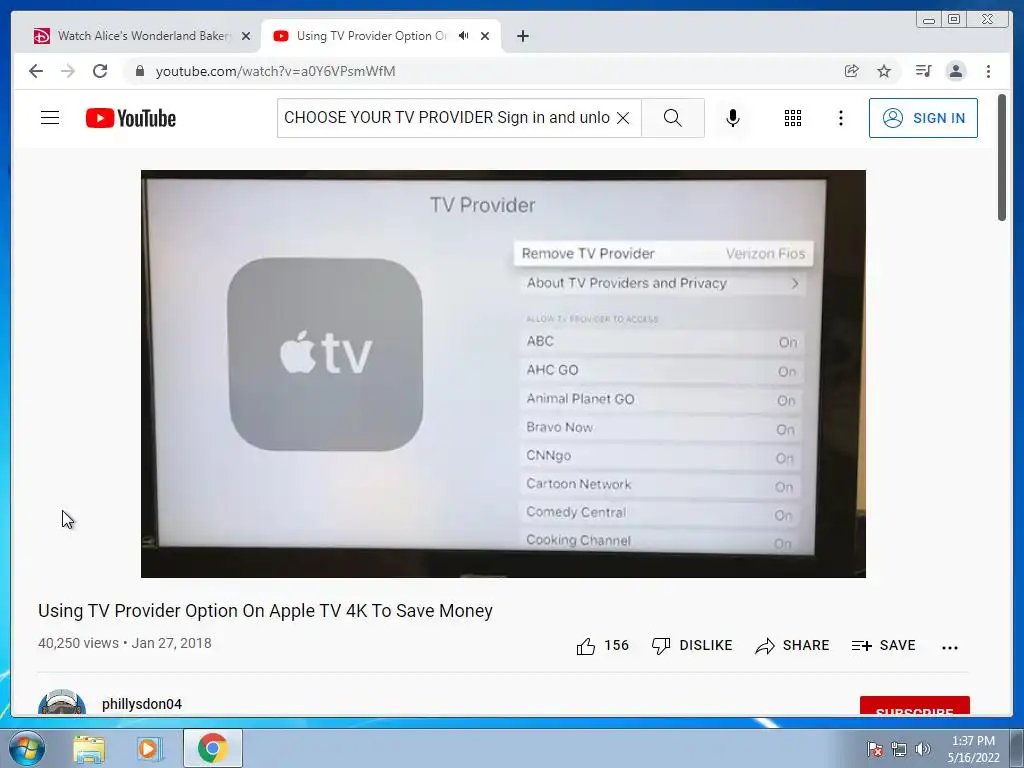View site info via the padlock icon
Viewport: 1024px width, 768px height.
coord(139,71)
